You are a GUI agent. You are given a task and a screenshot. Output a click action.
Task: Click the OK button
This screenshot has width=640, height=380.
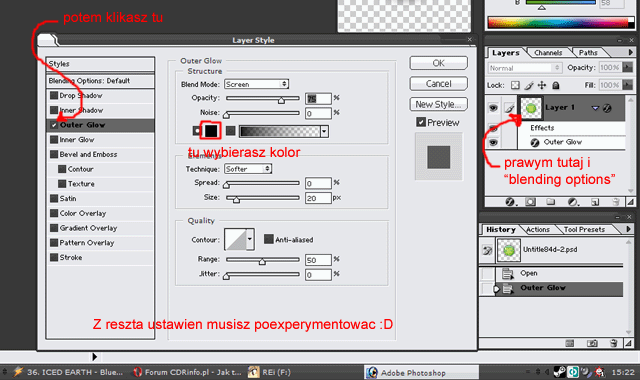[438, 63]
